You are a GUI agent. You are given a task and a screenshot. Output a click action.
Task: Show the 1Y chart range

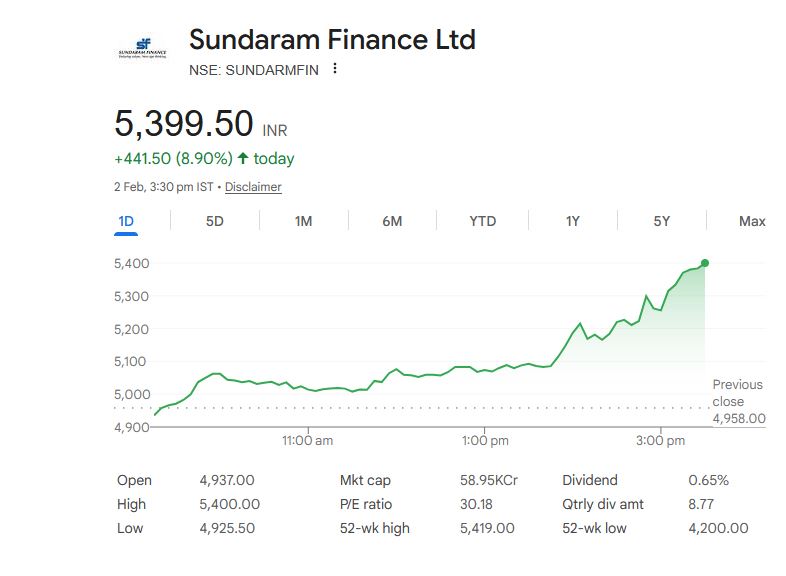[572, 221]
